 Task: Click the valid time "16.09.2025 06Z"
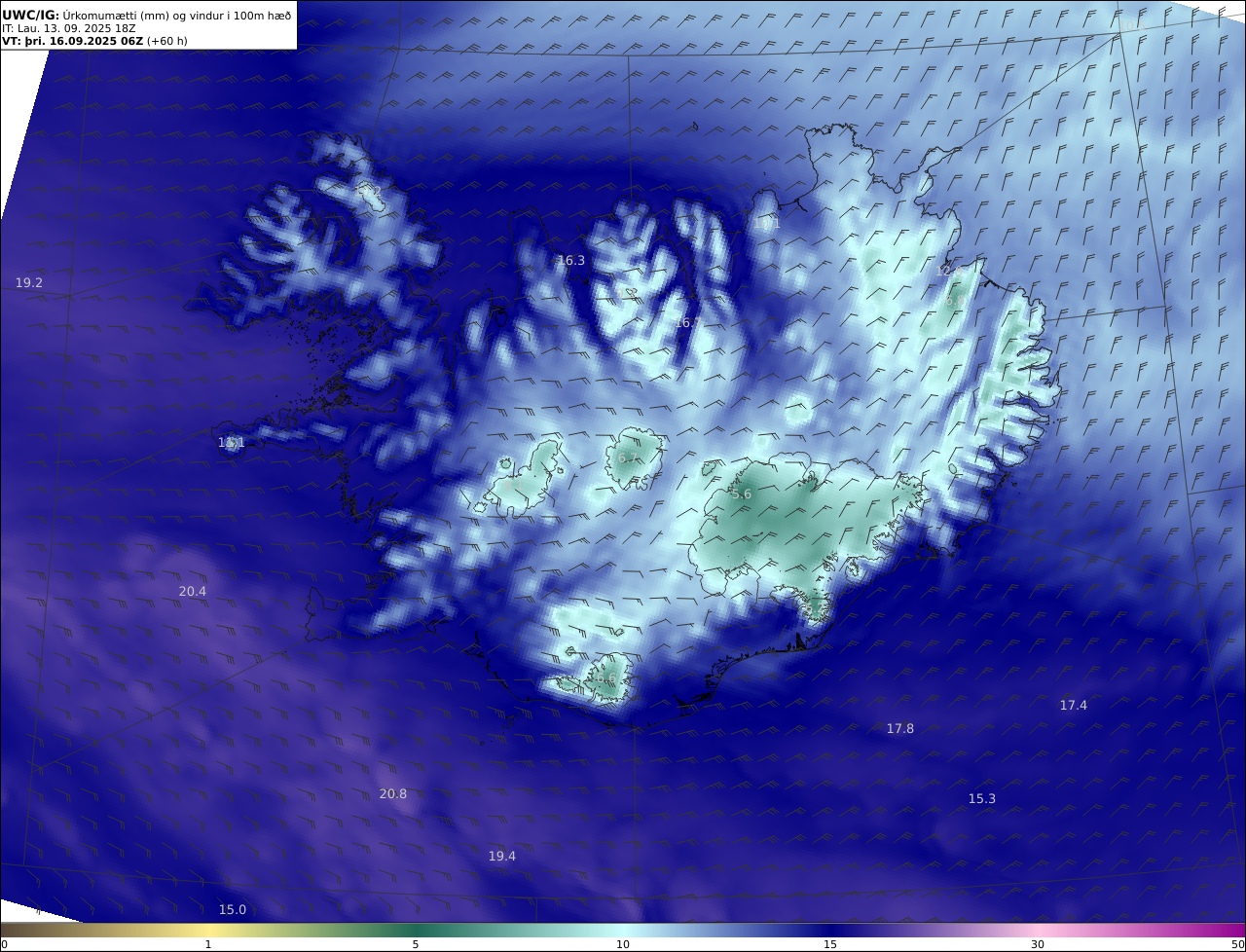click(96, 42)
